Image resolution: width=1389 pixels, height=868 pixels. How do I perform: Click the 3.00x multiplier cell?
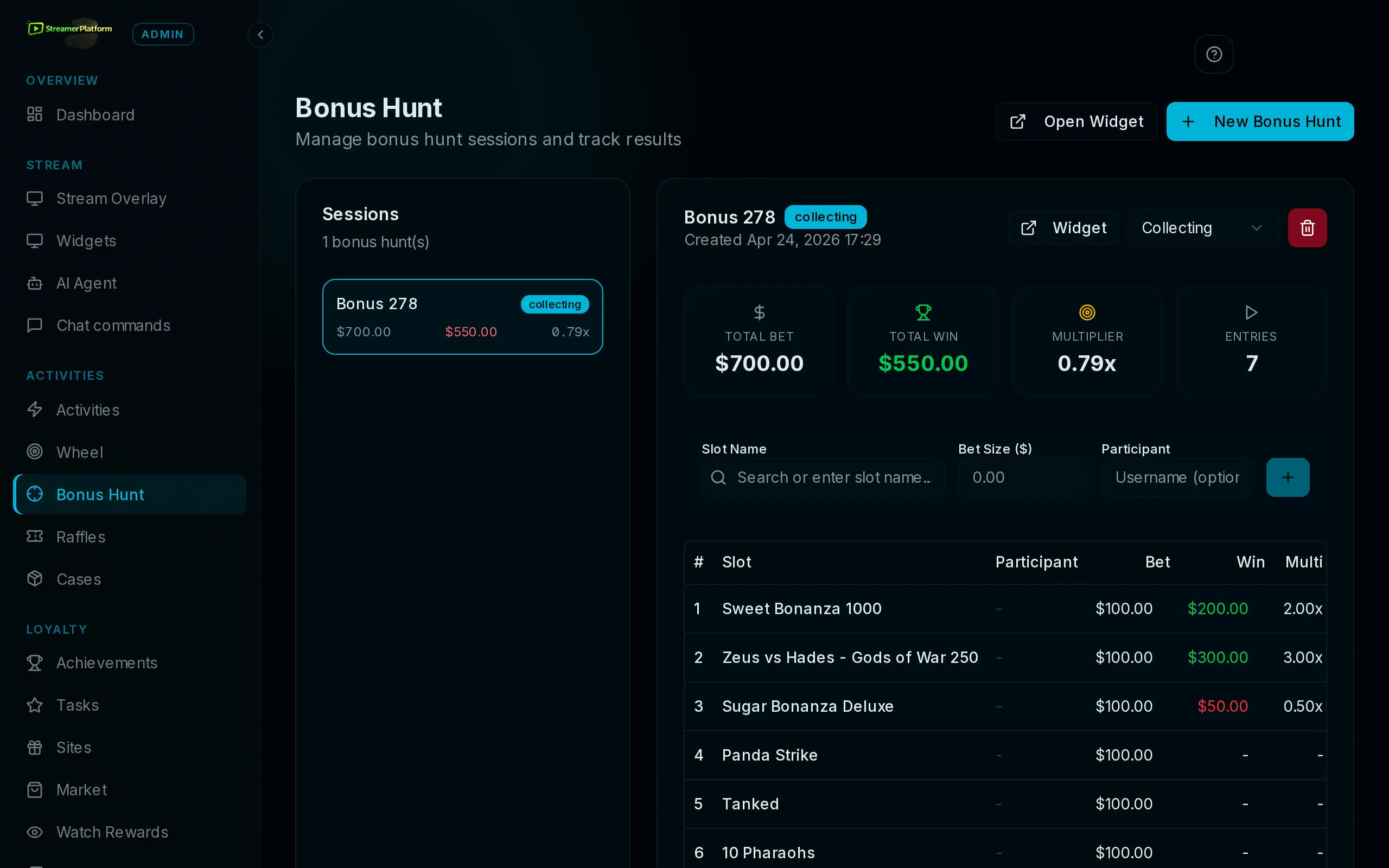point(1302,658)
